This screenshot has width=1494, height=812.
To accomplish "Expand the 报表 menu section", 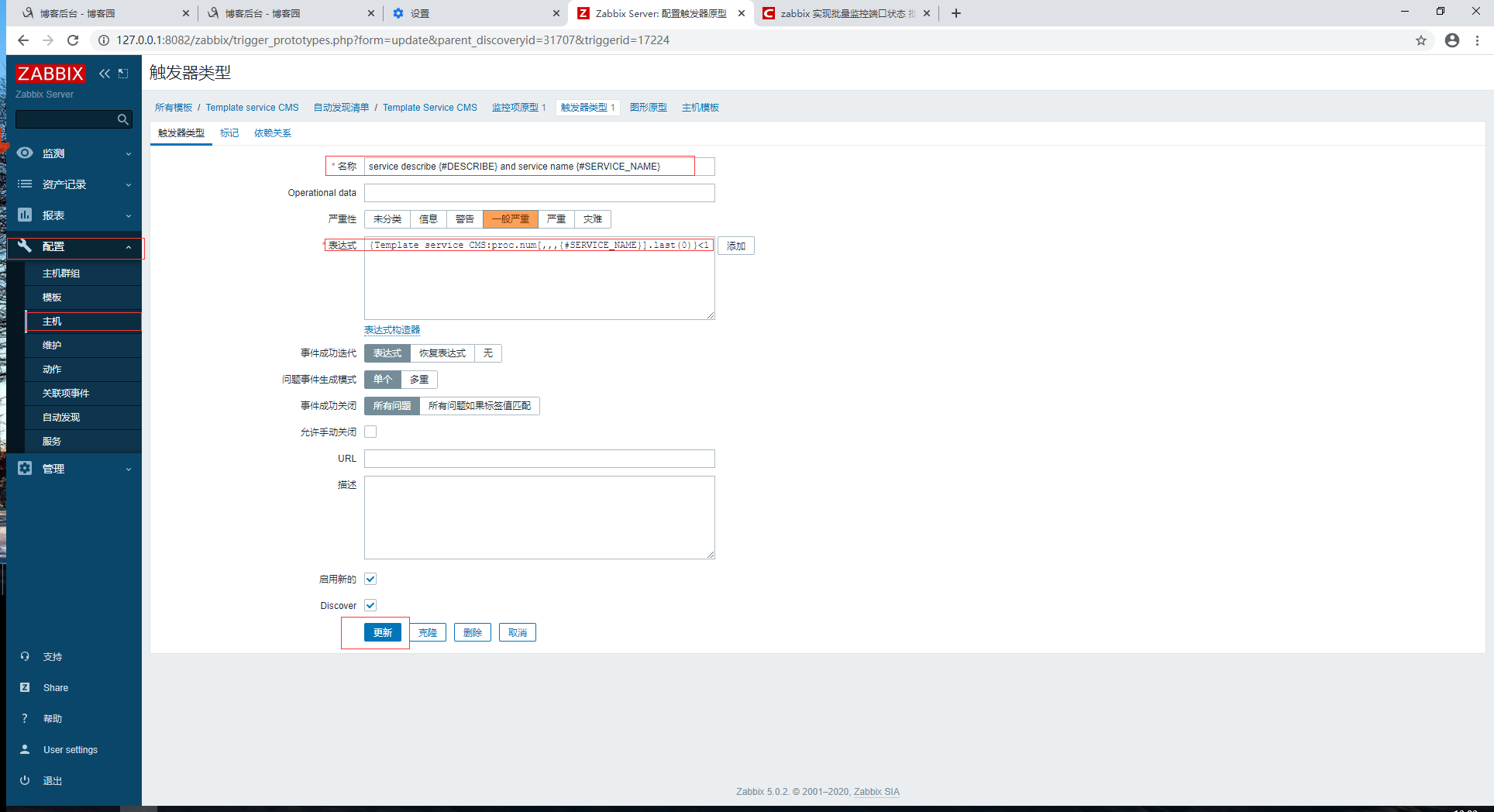I will (74, 215).
